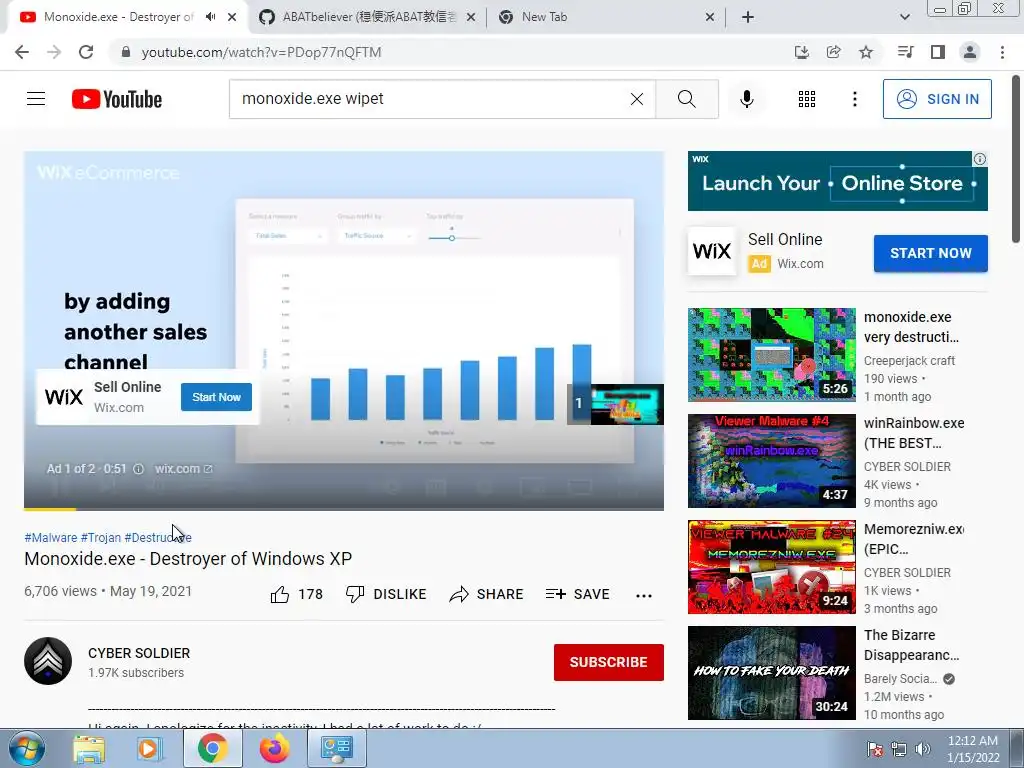Open 'monoxide.exe very destructi...' video thumbnail
The image size is (1024, 768).
tap(771, 355)
